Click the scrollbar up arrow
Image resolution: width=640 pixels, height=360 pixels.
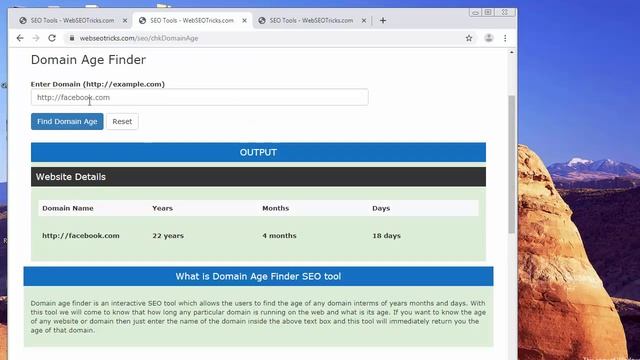click(511, 52)
